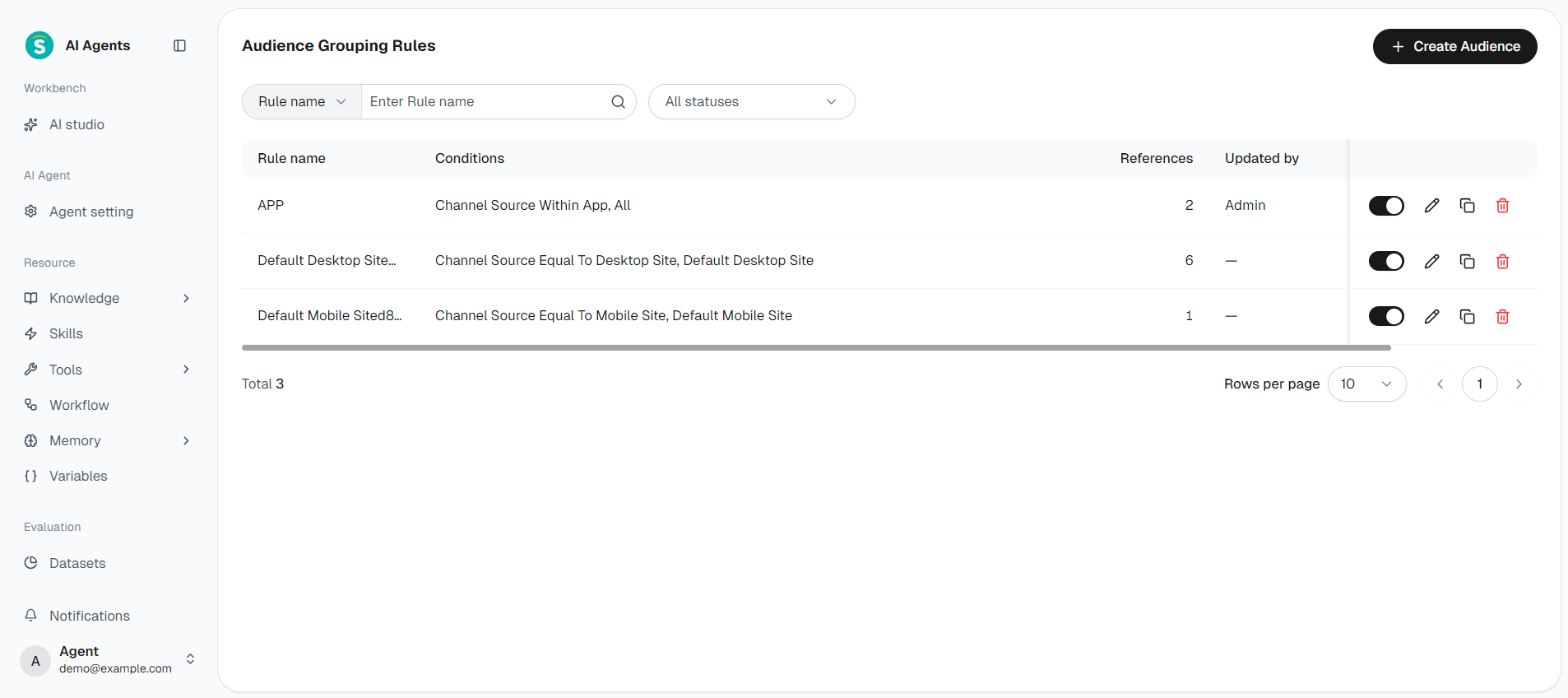This screenshot has width=1568, height=698.
Task: Expand the Memory submenu
Action: 186,440
